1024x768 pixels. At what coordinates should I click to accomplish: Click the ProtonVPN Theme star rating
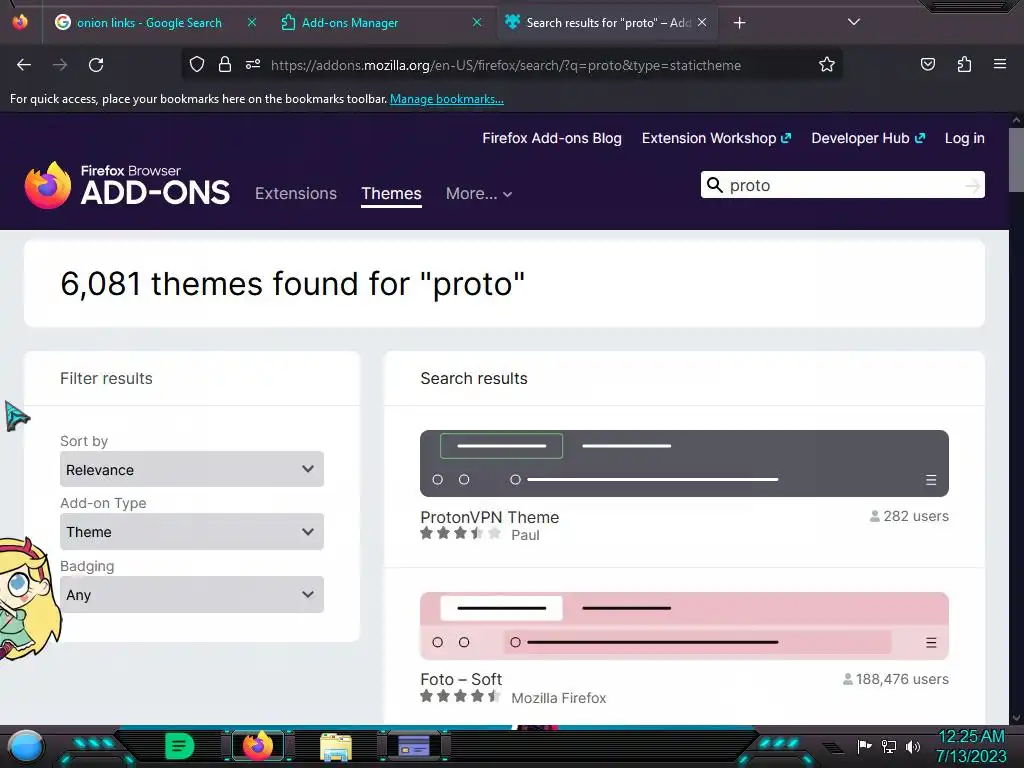pyautogui.click(x=460, y=534)
